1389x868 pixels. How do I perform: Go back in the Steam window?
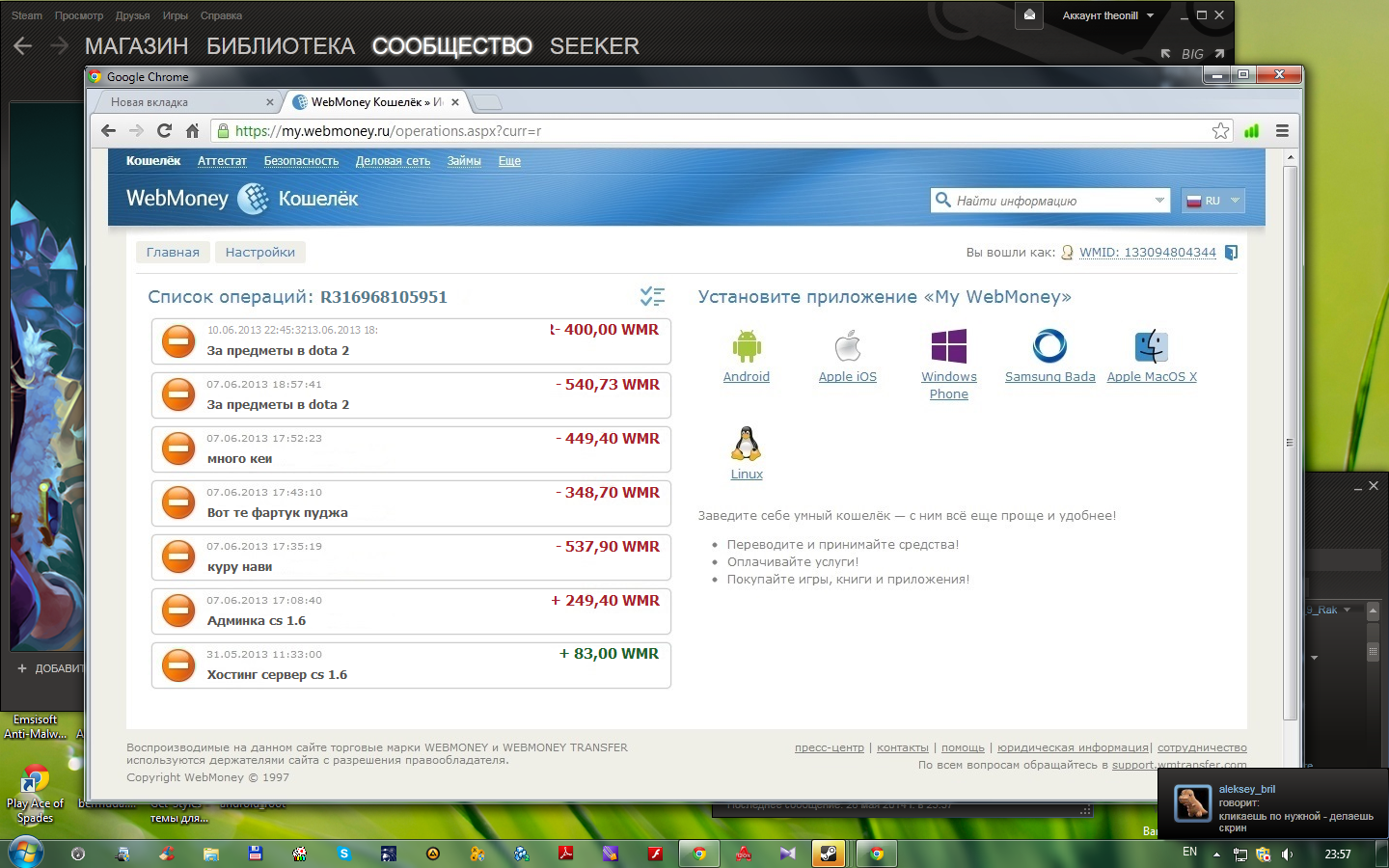(x=23, y=45)
